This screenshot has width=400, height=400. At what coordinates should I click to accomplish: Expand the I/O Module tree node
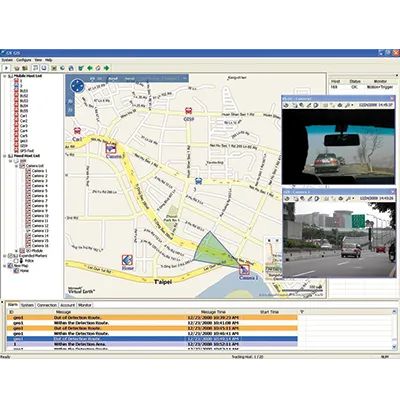point(16,251)
